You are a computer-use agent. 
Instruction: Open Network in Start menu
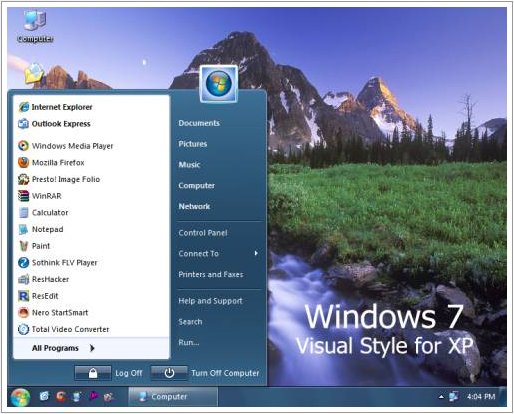point(194,206)
